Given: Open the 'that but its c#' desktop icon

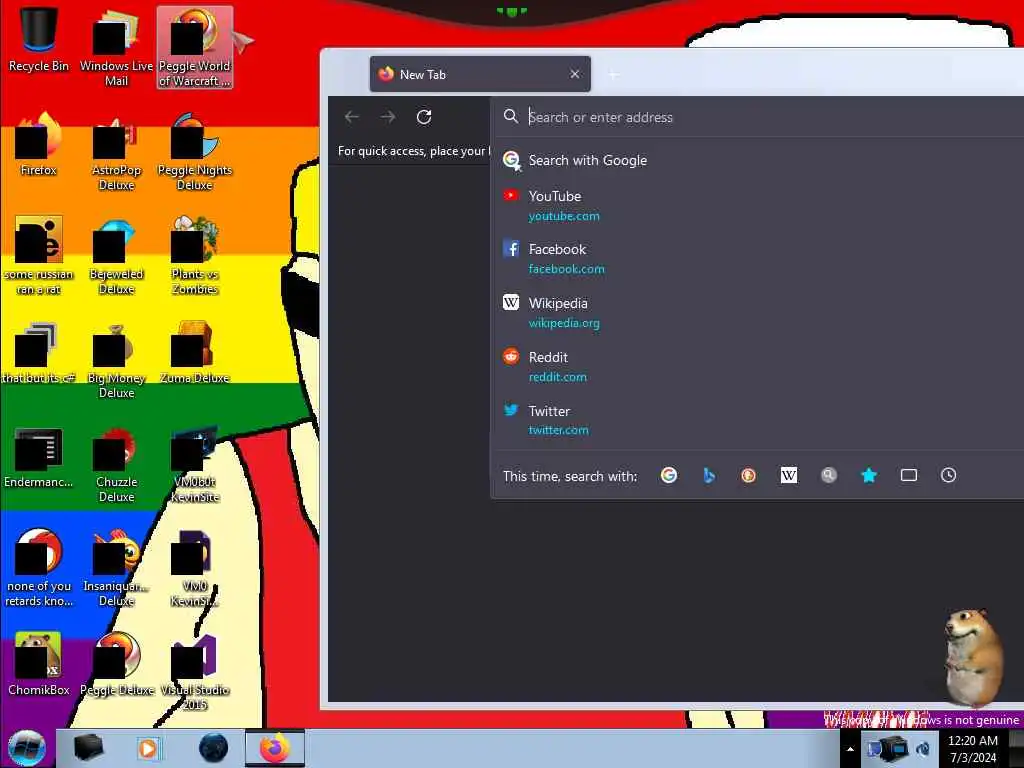Looking at the screenshot, I should (39, 353).
